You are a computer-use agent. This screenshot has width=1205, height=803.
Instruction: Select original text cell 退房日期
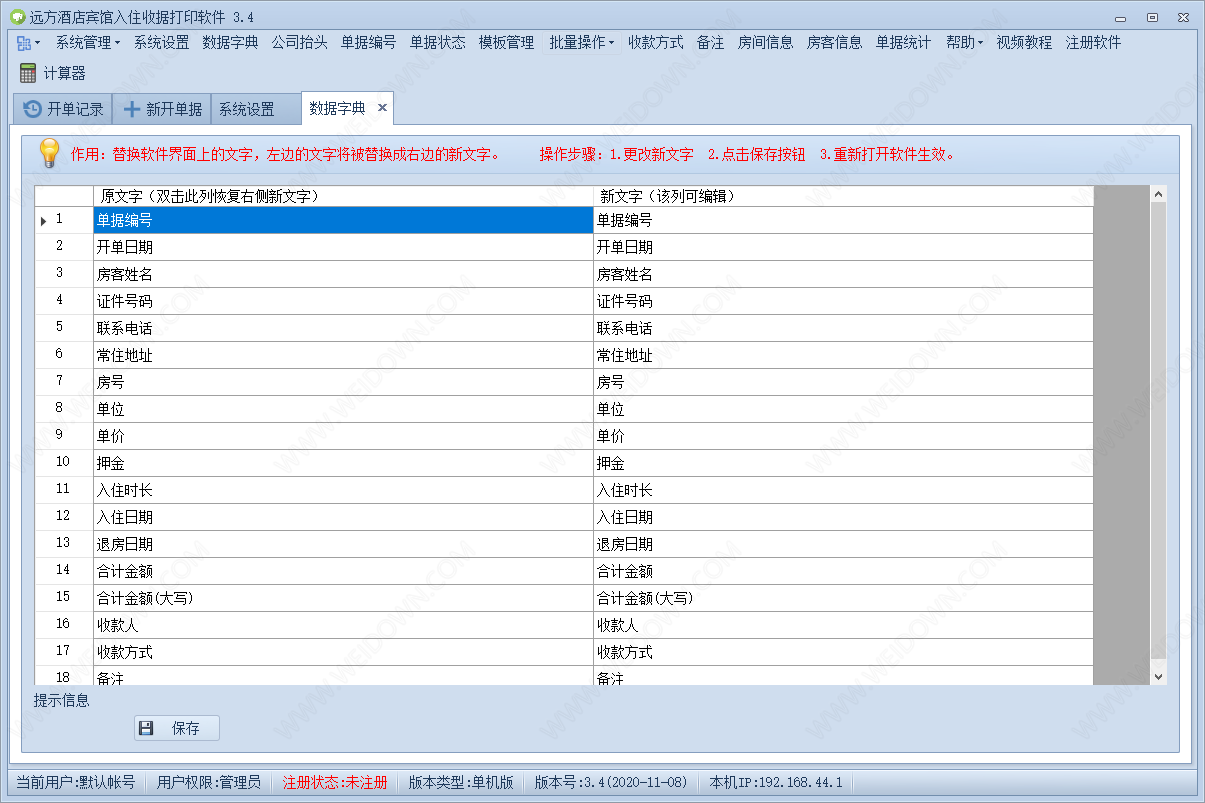pos(343,544)
